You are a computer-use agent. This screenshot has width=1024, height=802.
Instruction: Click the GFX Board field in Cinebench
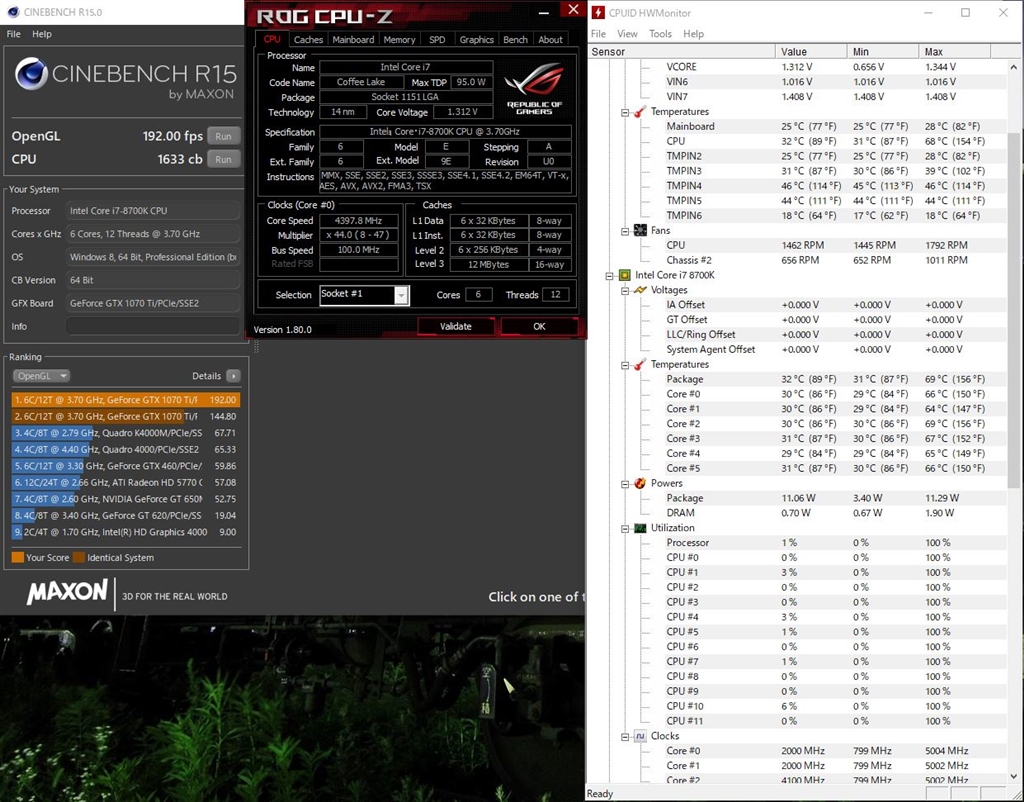tap(153, 303)
